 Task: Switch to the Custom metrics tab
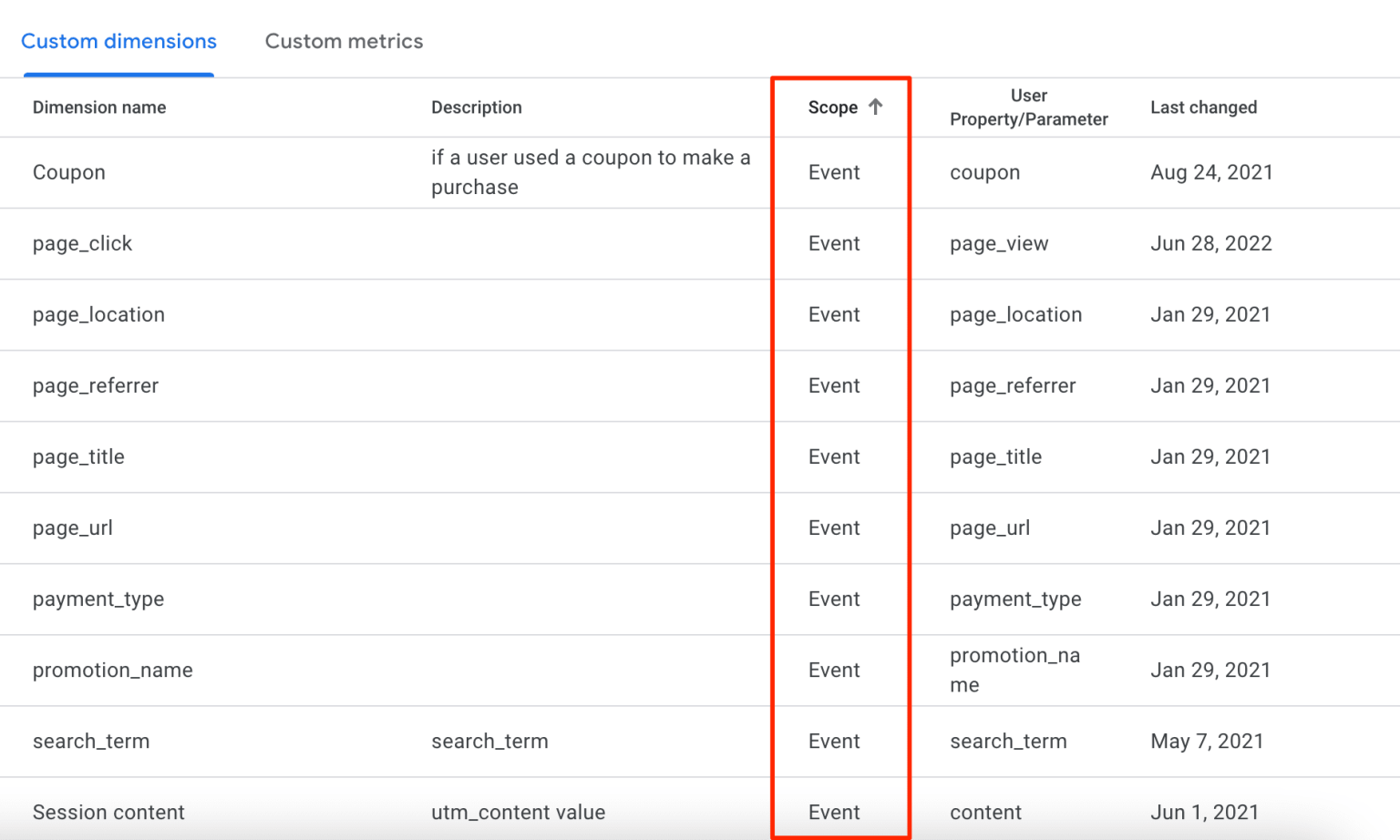344,41
